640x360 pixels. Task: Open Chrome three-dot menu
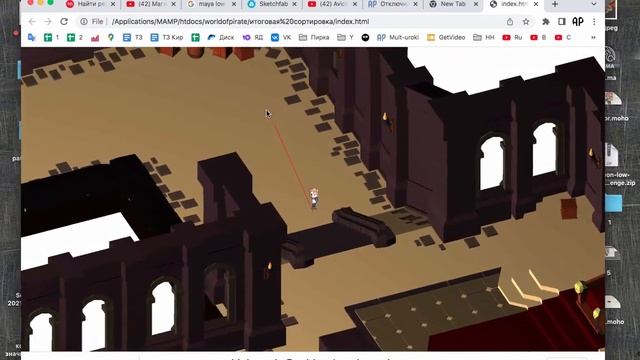click(594, 22)
